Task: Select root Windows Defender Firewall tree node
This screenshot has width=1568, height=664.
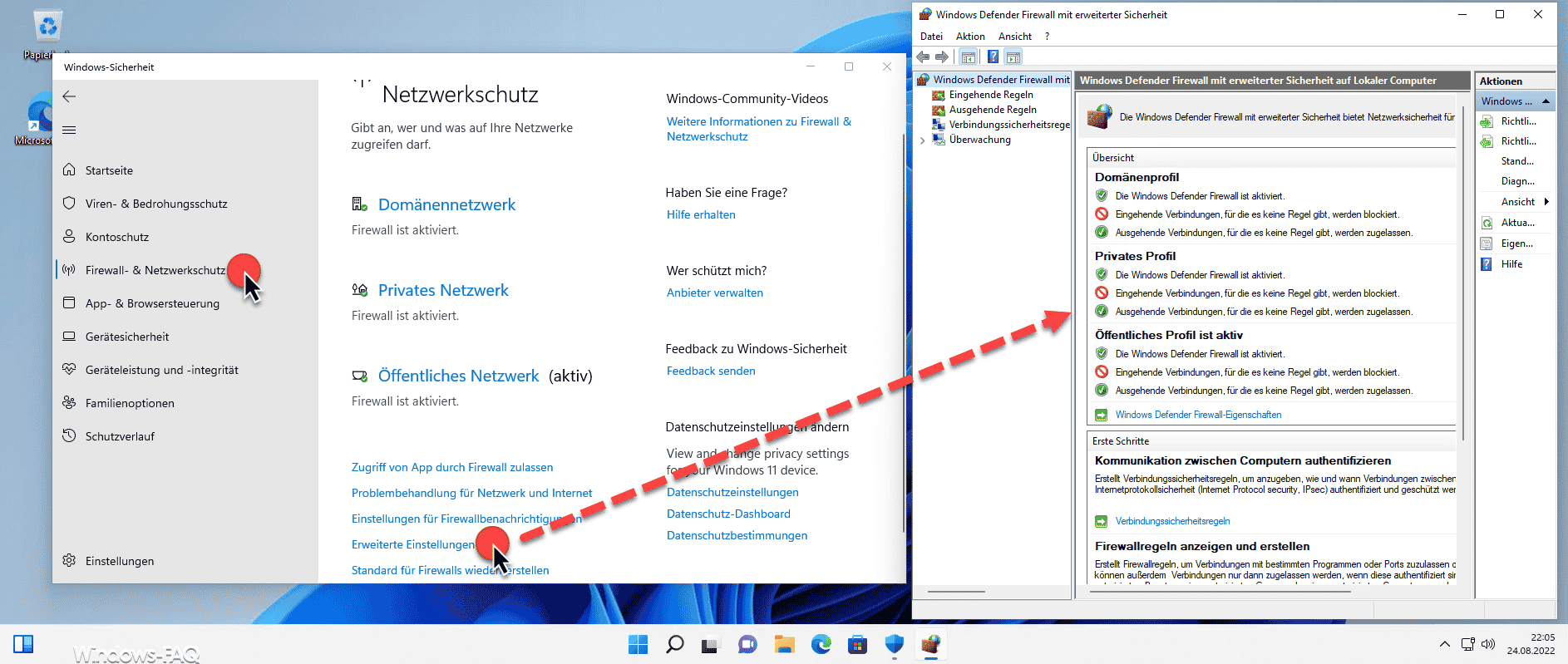Action: click(x=1001, y=80)
